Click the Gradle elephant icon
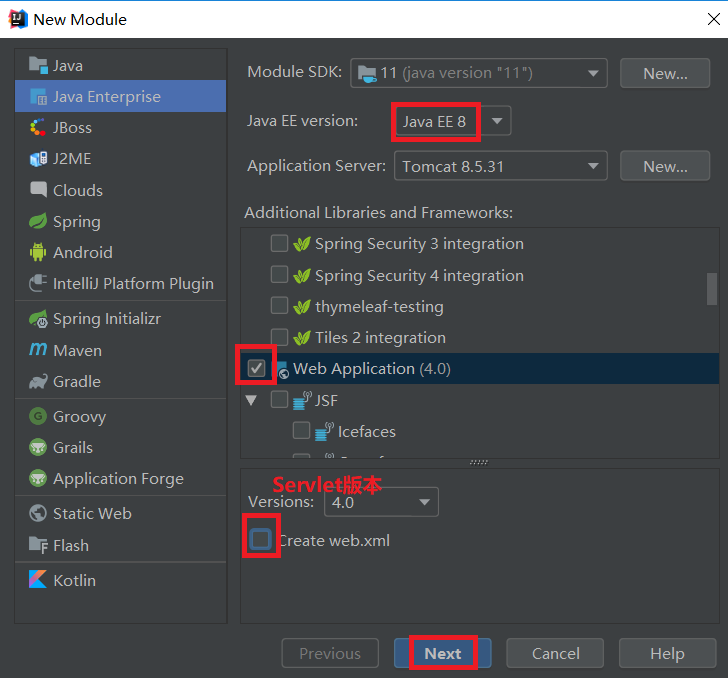Image resolution: width=728 pixels, height=678 pixels. 38,381
